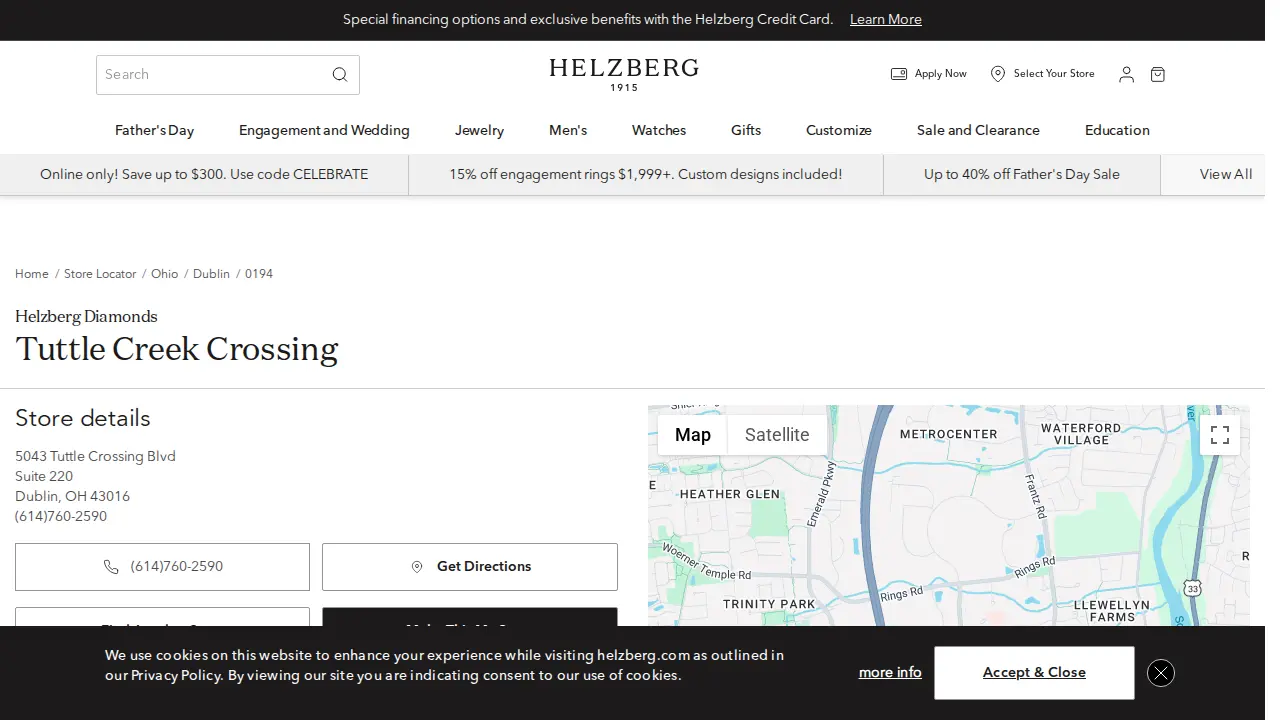Click the Apply Now link text
1280x720 pixels.
(x=941, y=74)
